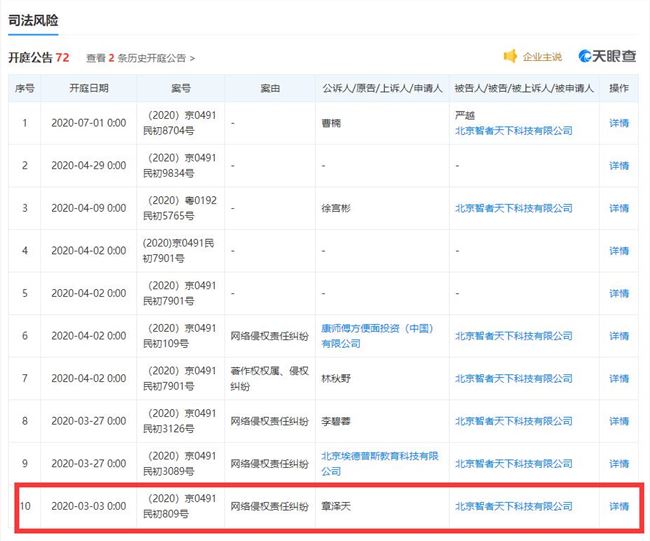
Task: Click the 案由 column header
Action: [x=269, y=88]
